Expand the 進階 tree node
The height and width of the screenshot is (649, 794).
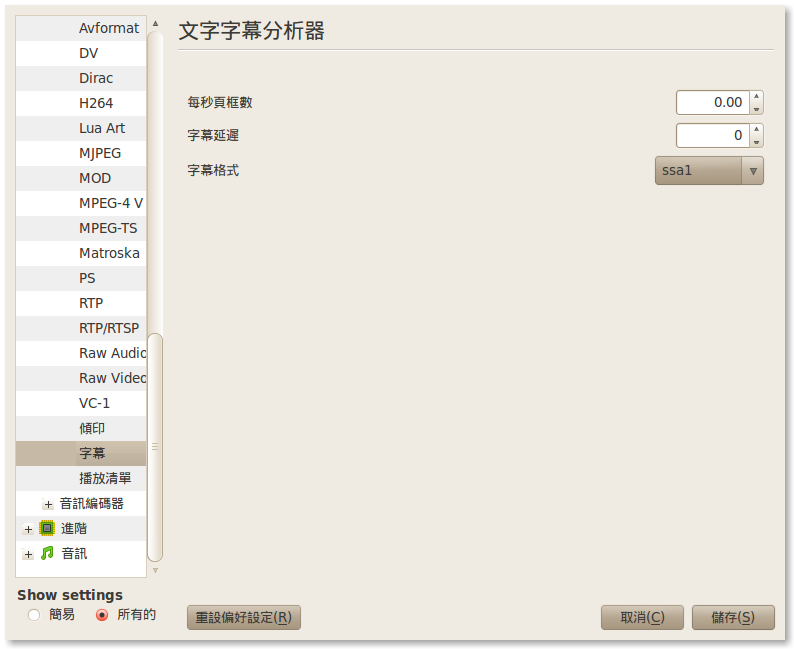click(x=28, y=530)
